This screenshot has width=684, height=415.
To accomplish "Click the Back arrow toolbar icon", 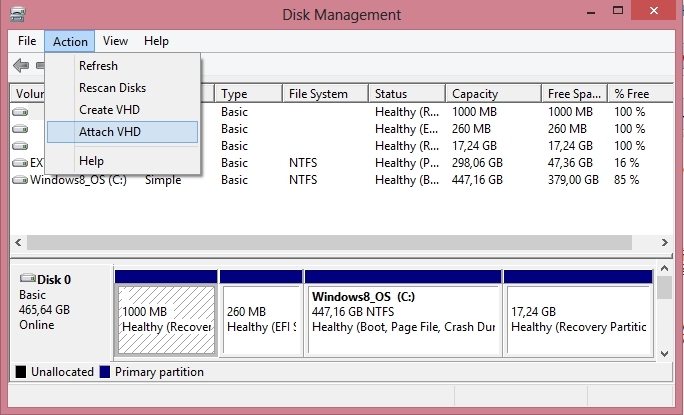I will point(21,65).
